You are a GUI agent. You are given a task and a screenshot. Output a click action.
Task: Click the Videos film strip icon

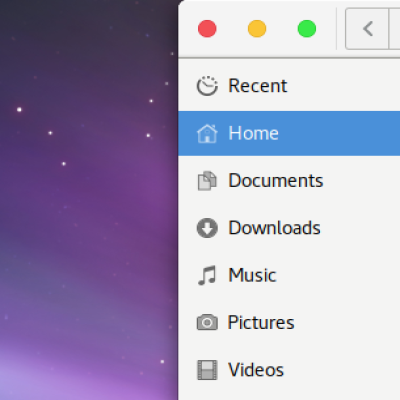pos(207,370)
